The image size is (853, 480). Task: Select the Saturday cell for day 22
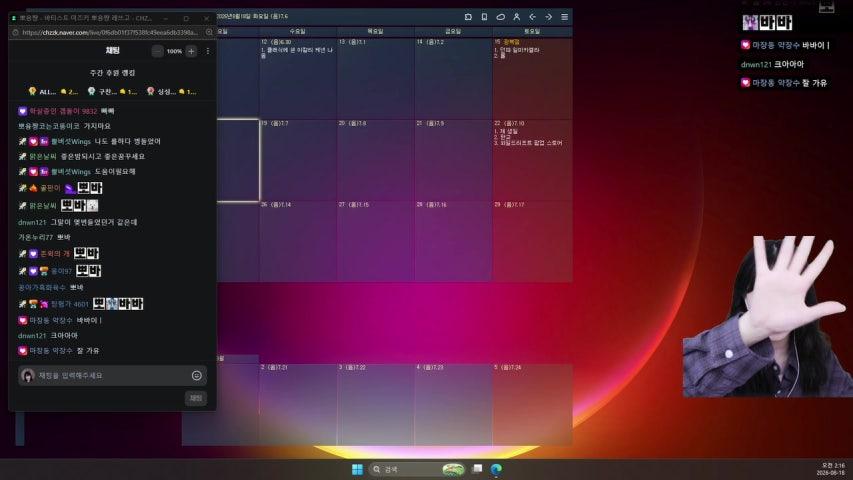coord(532,160)
